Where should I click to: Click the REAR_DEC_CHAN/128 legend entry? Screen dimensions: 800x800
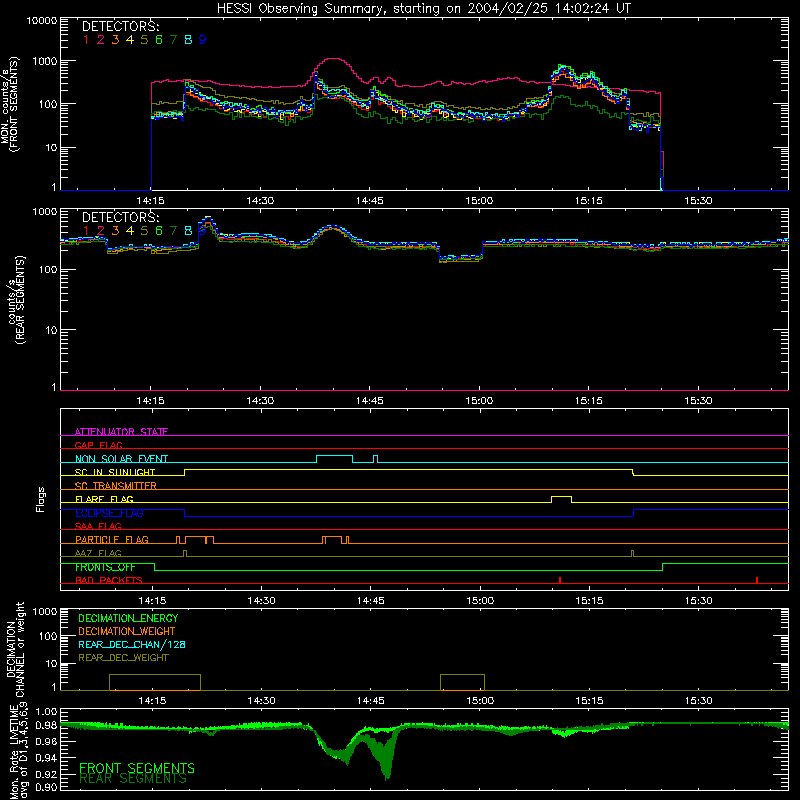[132, 644]
